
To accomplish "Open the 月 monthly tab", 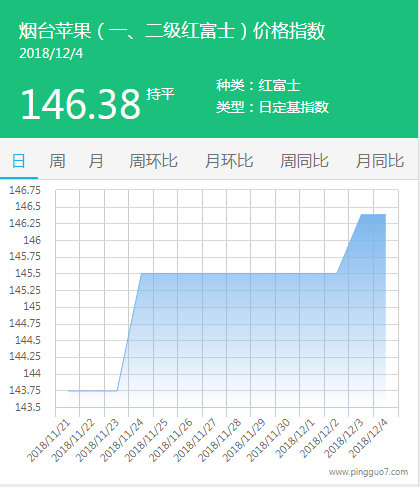I will (96, 161).
